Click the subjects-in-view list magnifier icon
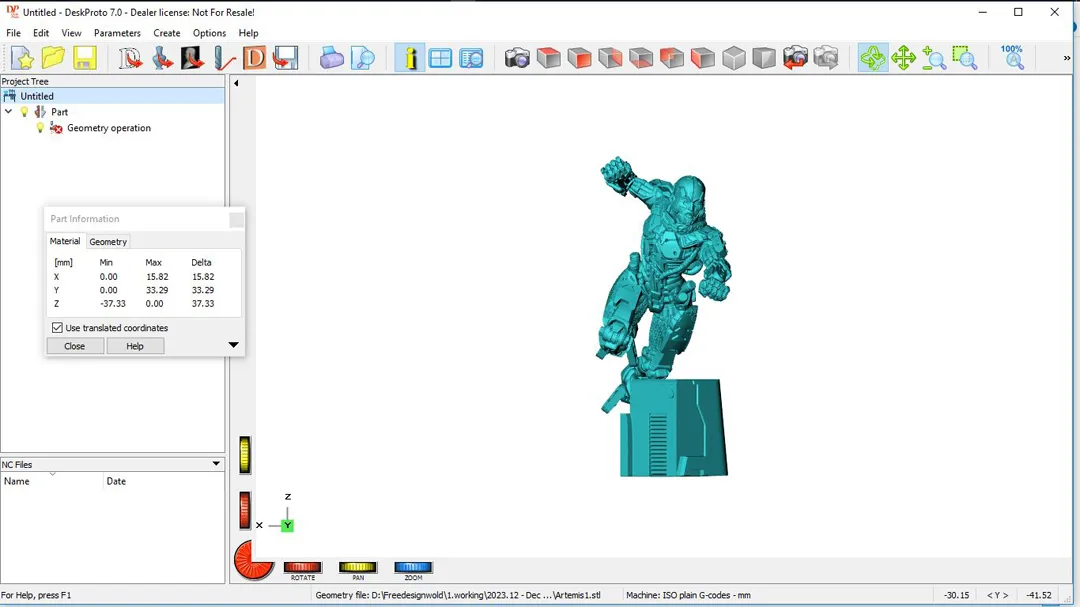Viewport: 1080px width, 607px height. click(x=471, y=59)
